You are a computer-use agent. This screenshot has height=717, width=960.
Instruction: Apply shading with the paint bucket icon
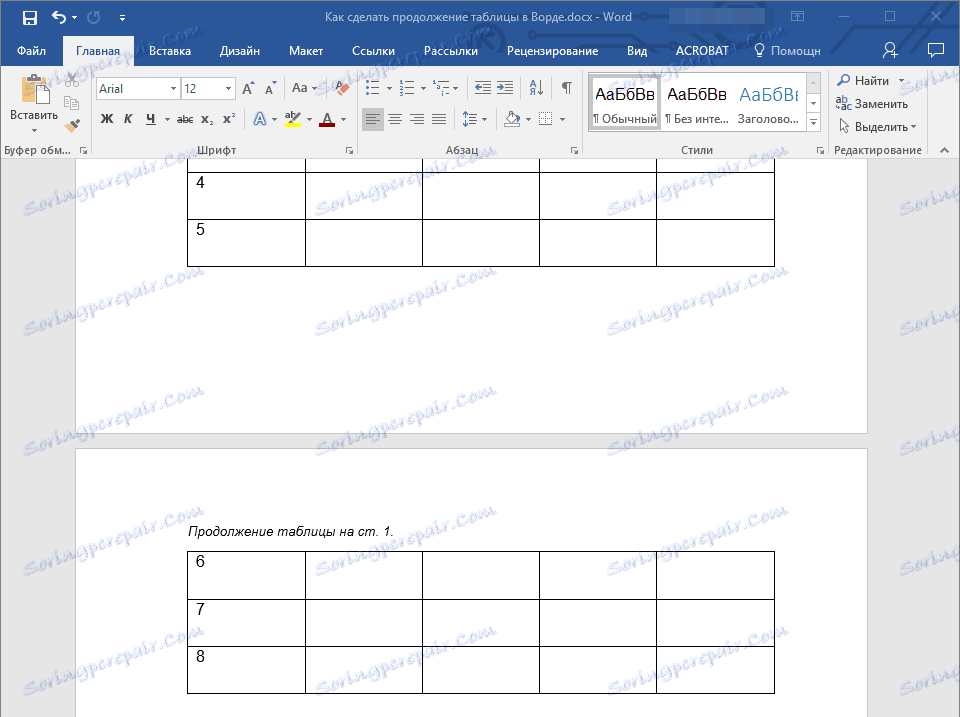[x=512, y=119]
